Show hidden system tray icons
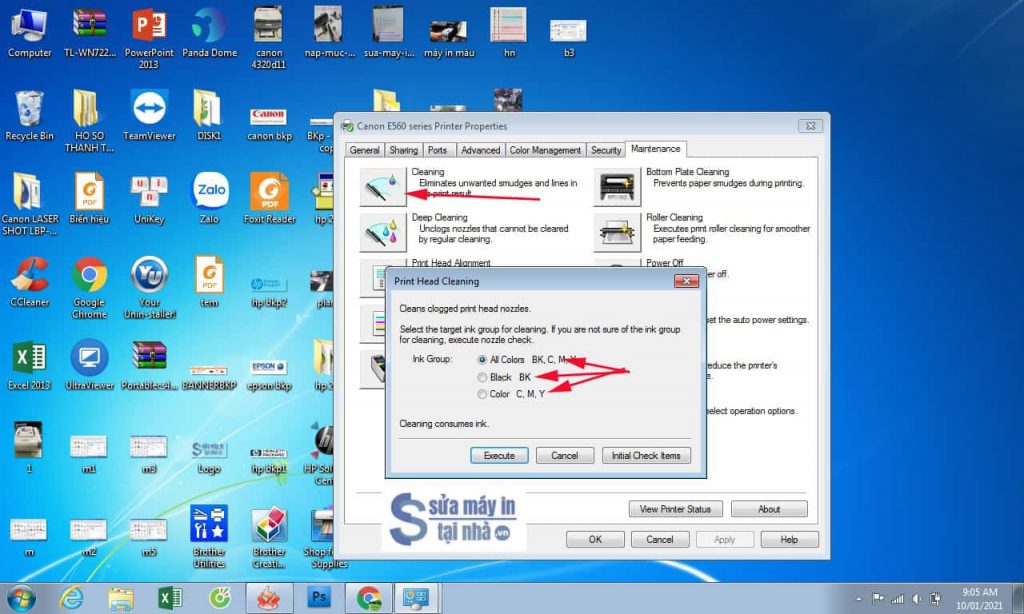The width and height of the screenshot is (1024, 614). click(859, 598)
